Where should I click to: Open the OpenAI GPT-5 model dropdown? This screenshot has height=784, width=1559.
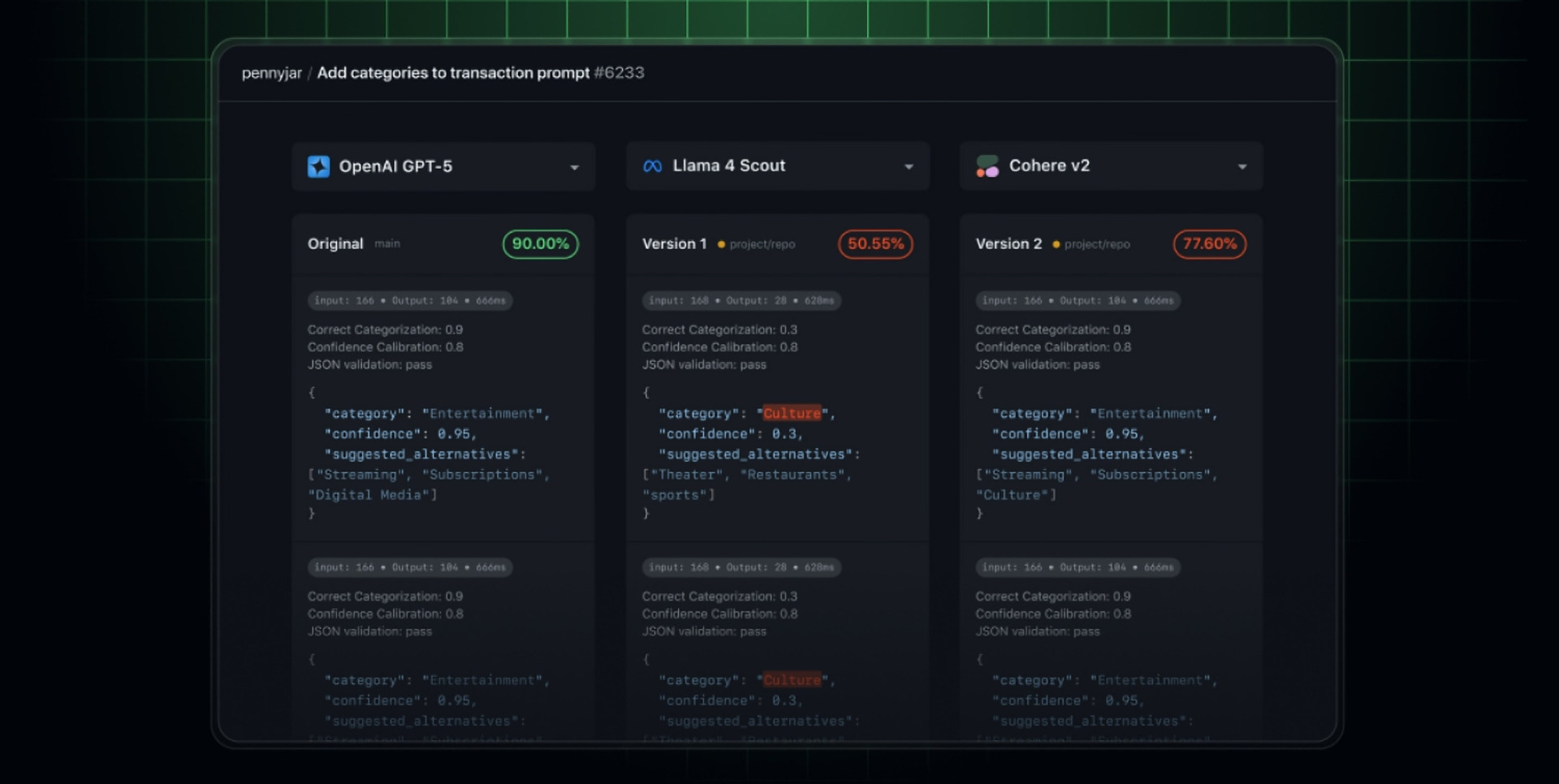click(443, 166)
